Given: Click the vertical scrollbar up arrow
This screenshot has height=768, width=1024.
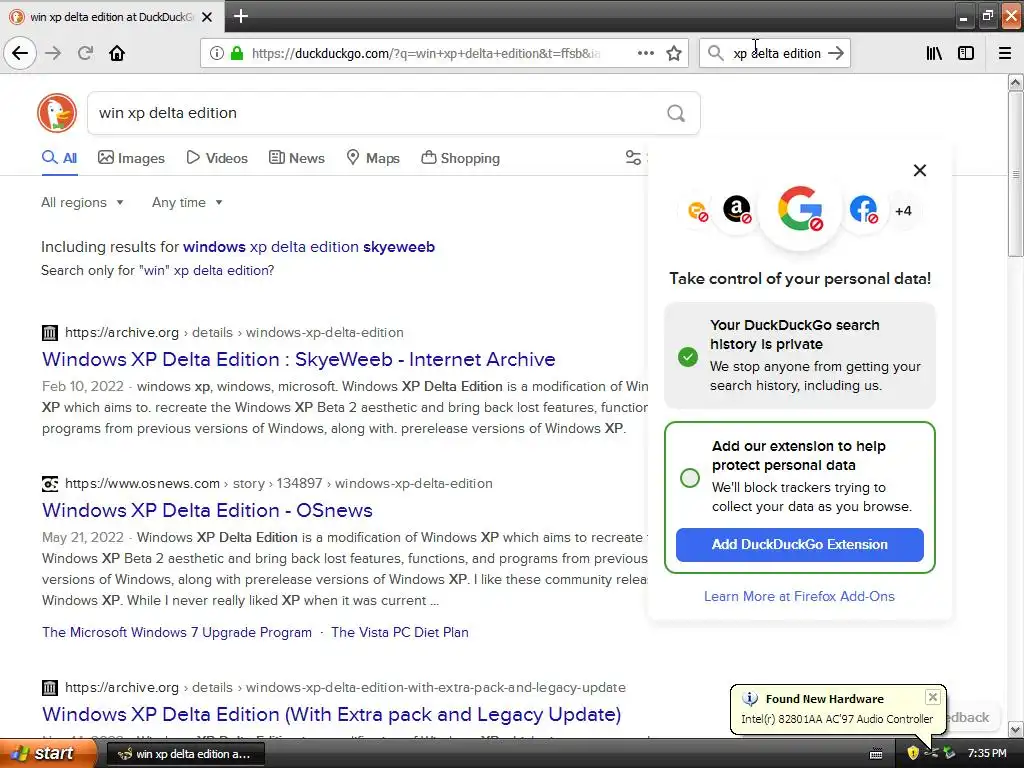Looking at the screenshot, I should point(1015,82).
